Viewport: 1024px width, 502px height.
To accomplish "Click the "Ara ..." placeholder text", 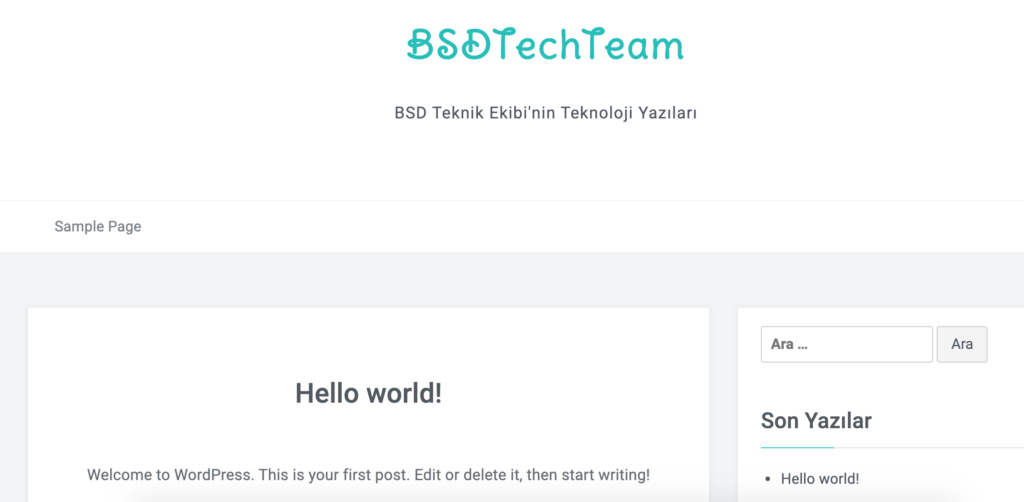I will [x=790, y=345].
